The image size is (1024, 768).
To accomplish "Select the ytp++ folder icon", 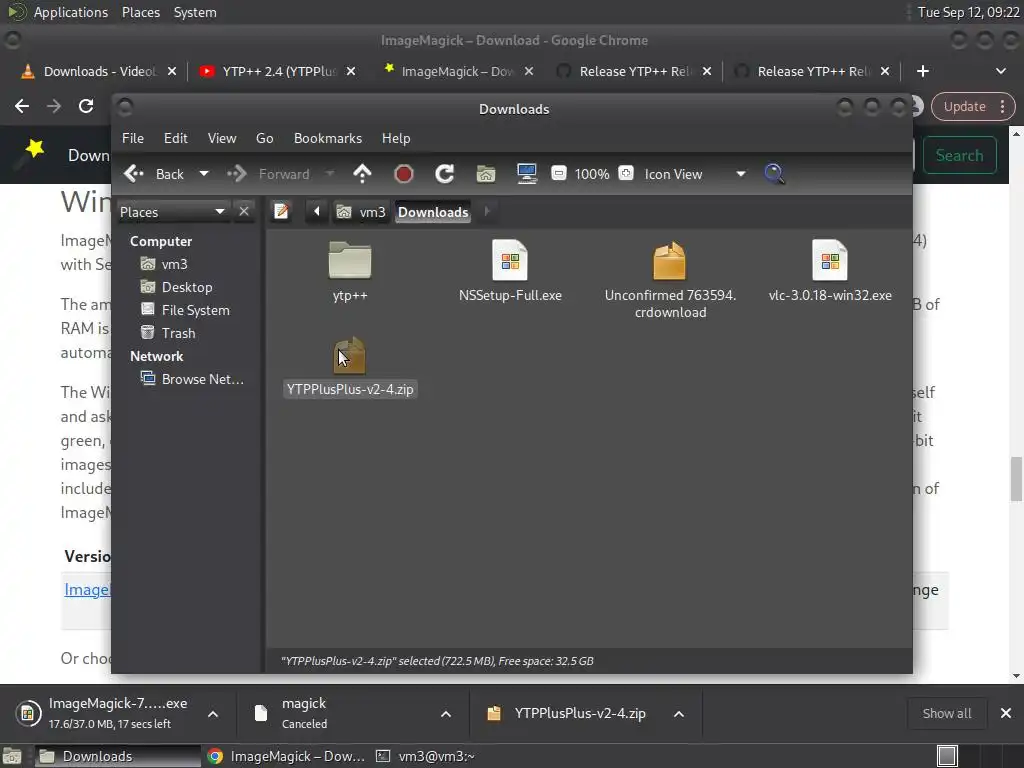I will point(349,260).
